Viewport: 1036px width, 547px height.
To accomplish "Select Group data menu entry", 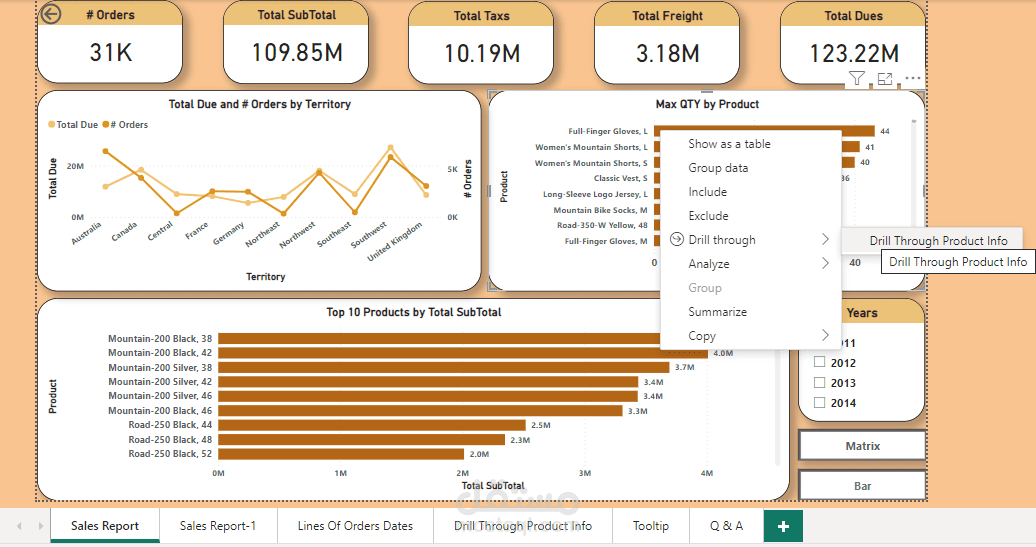I will coord(751,168).
